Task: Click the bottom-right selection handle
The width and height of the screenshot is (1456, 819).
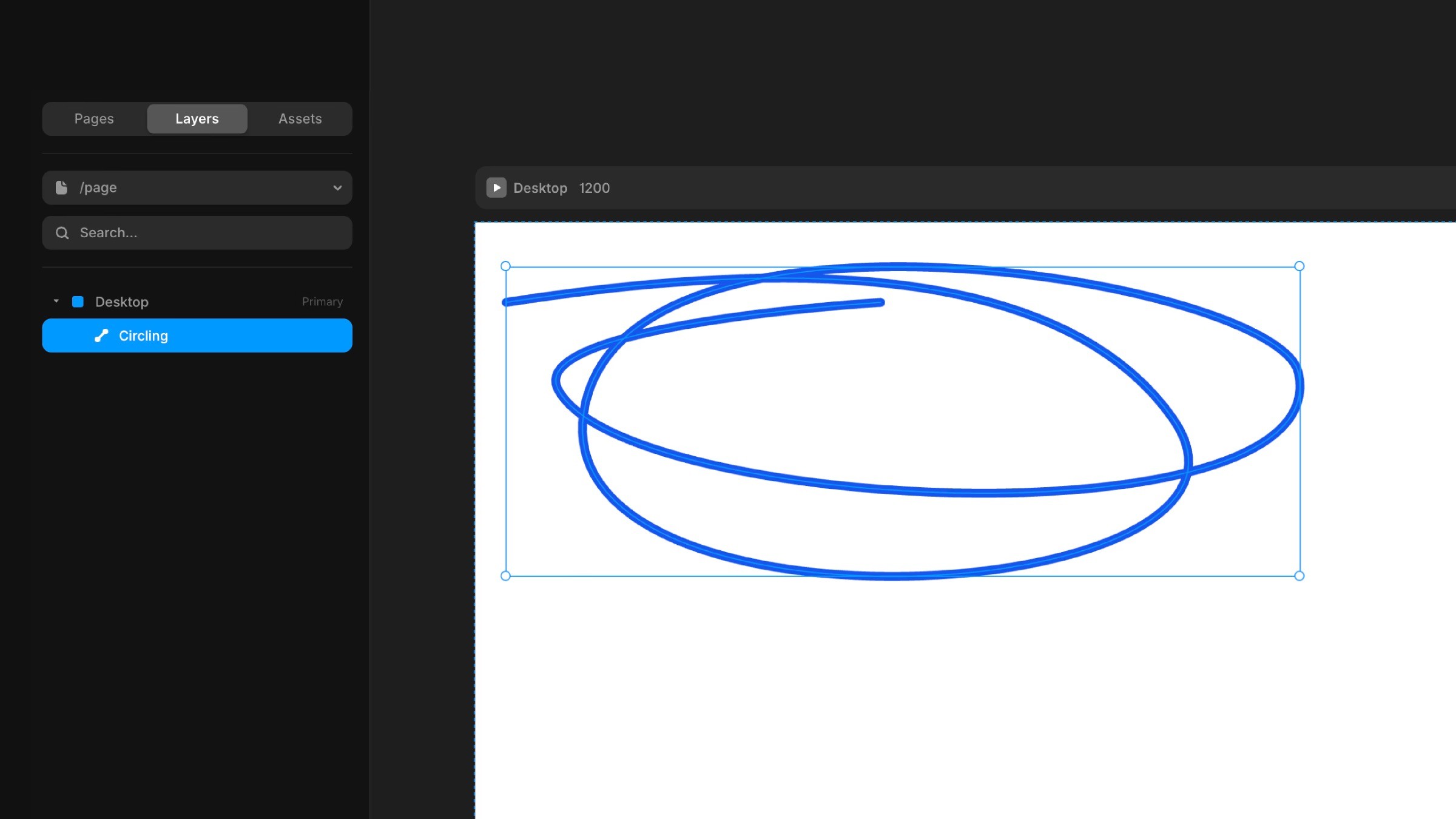Action: click(1299, 576)
